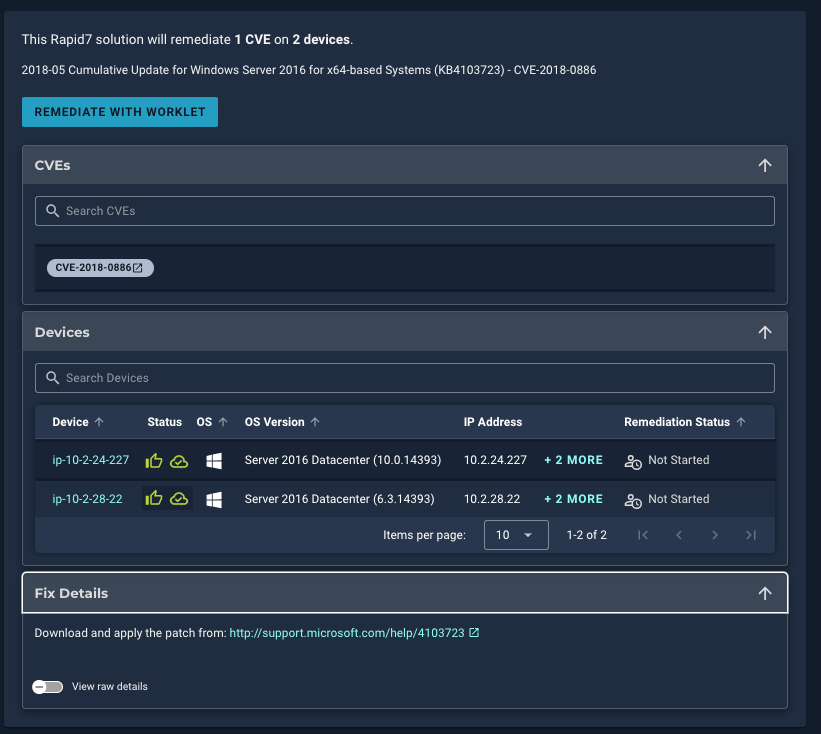Click Not Started text for ip-10-2-28-22

click(x=679, y=499)
